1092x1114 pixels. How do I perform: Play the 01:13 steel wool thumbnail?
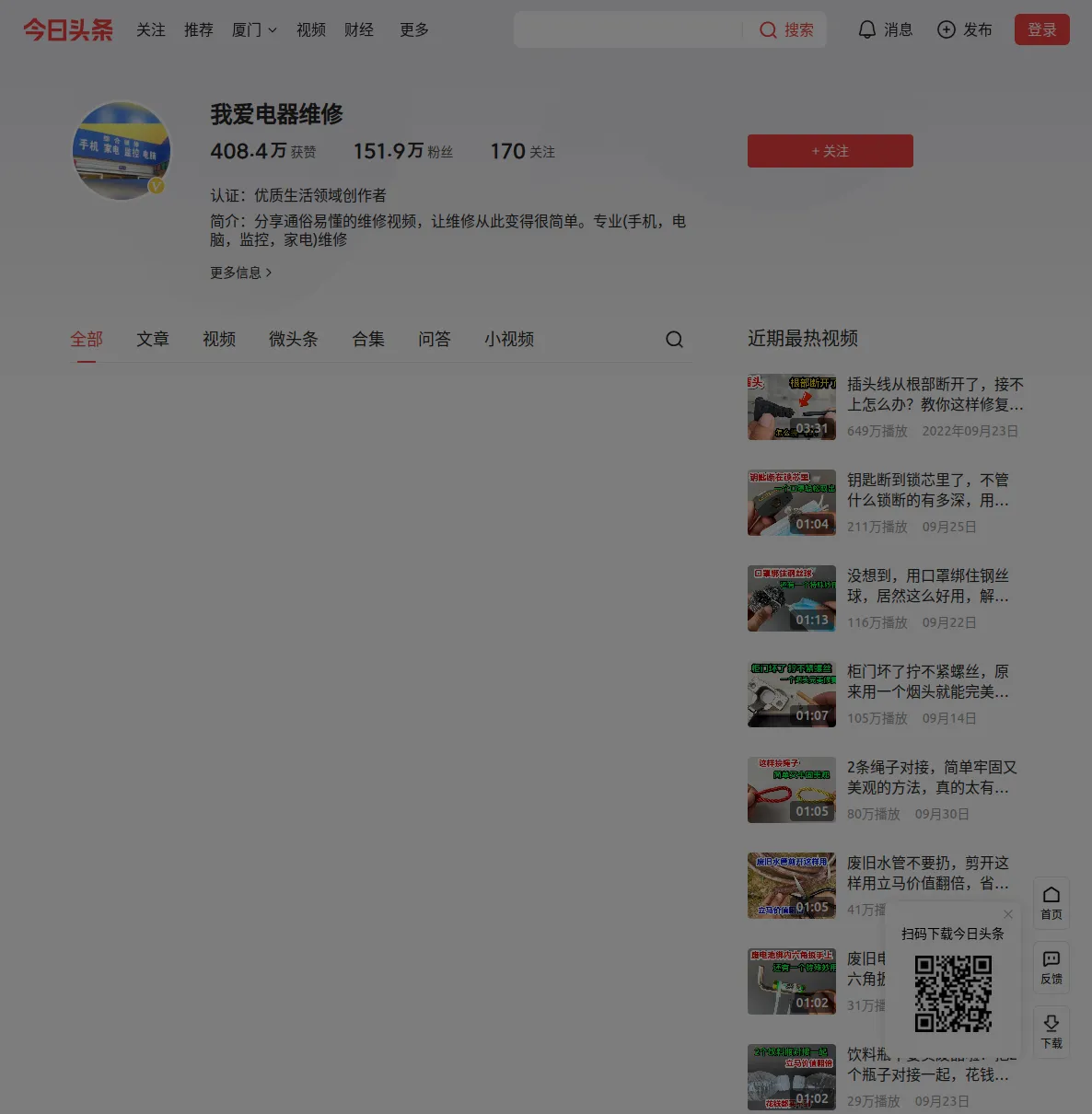(792, 598)
